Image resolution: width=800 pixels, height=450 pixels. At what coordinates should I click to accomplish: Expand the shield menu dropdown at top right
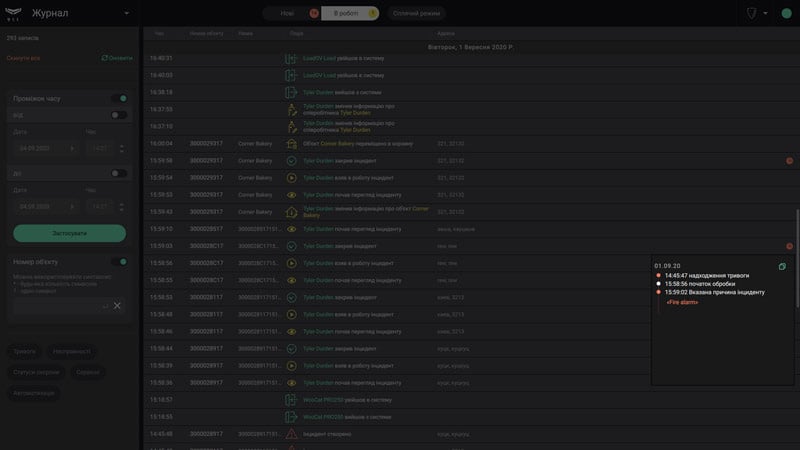tap(765, 13)
